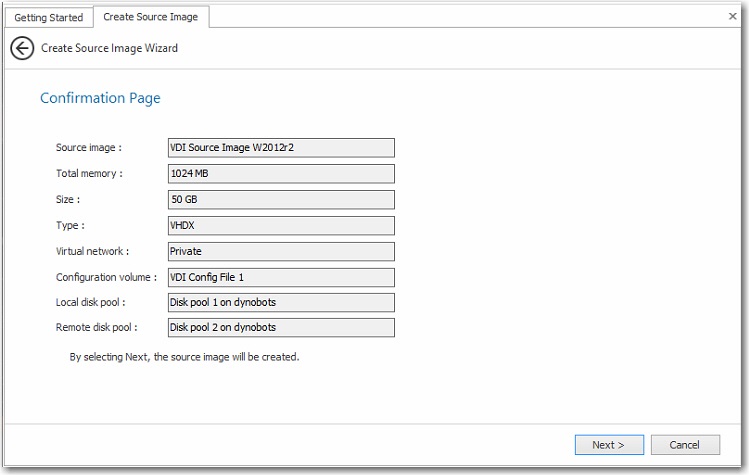Focus the Remote disk pool field
The width and height of the screenshot is (749, 475).
pyautogui.click(x=280, y=328)
